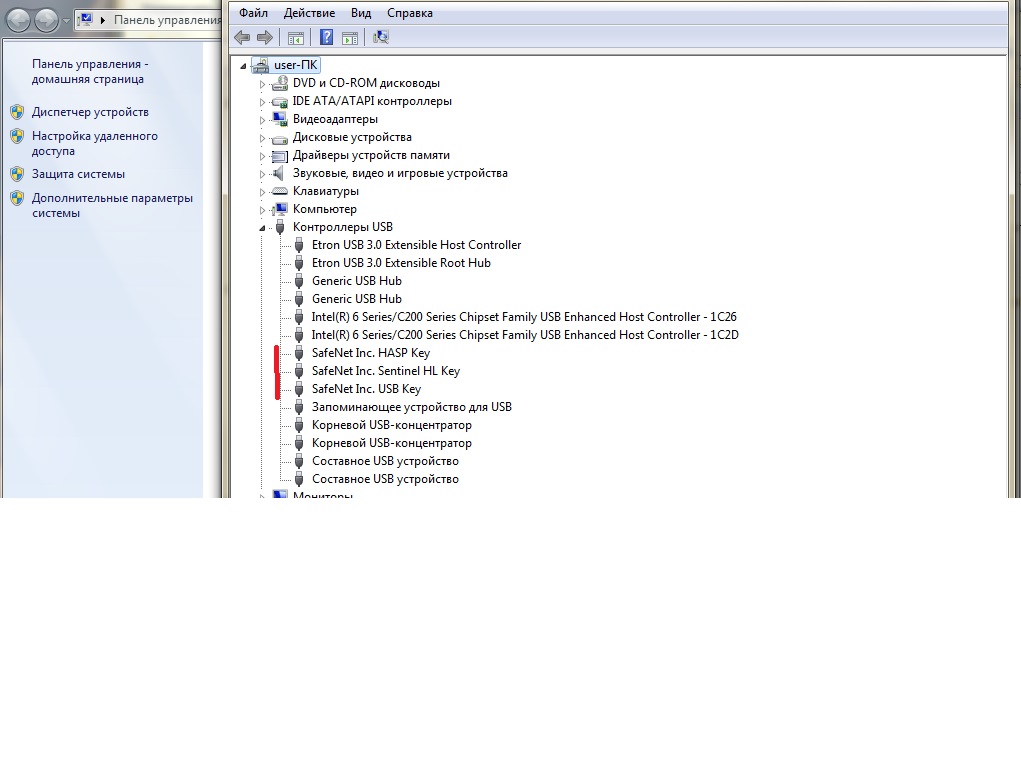This screenshot has width=1021, height=769.
Task: Collapse the Контроллеры USB category
Action: [x=263, y=228]
